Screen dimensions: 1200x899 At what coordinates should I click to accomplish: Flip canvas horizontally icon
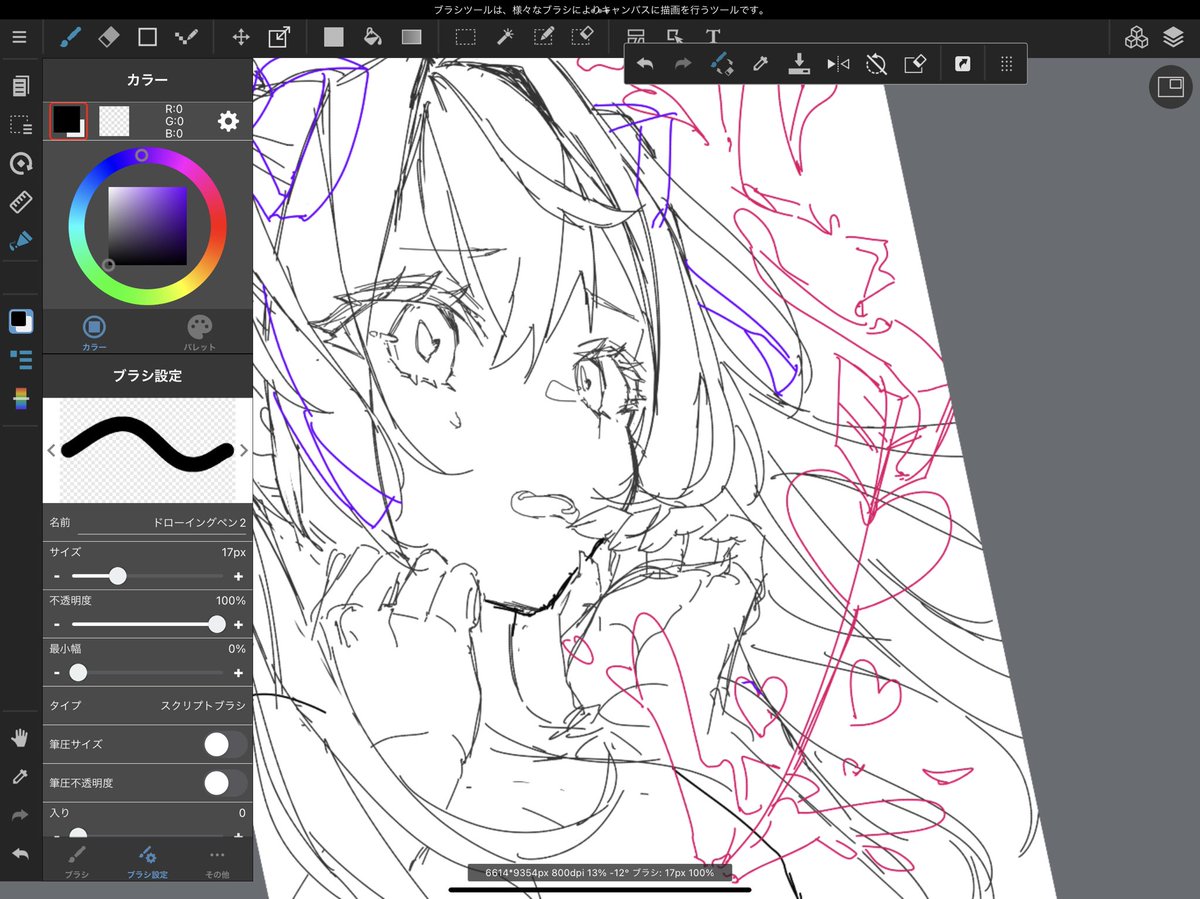pyautogui.click(x=838, y=63)
